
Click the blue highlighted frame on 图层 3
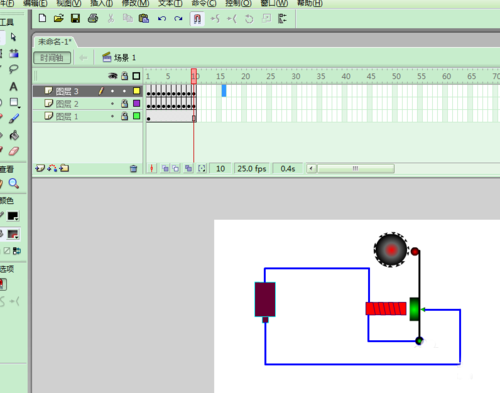coord(224,91)
